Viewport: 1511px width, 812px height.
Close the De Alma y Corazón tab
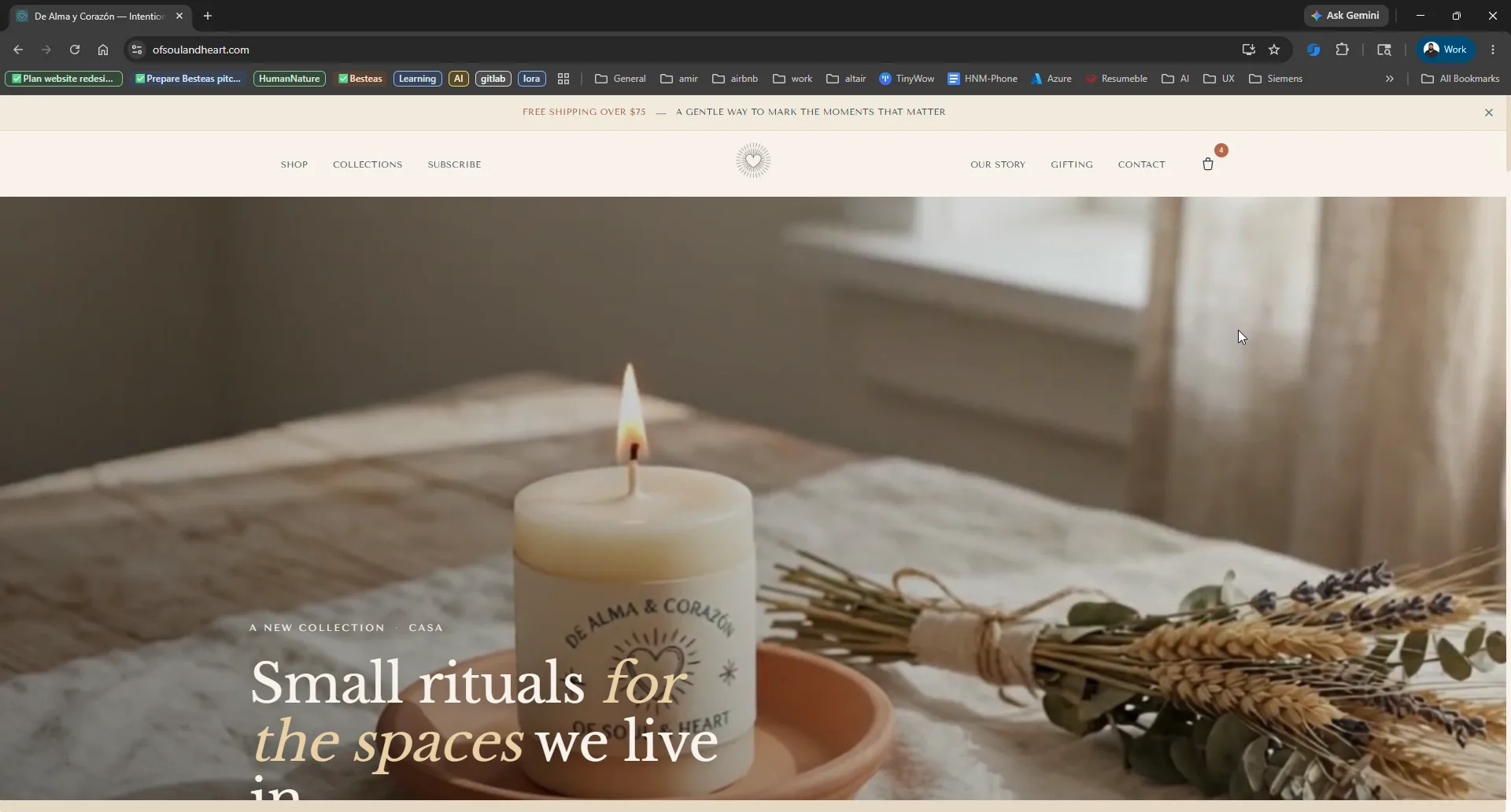(x=179, y=16)
